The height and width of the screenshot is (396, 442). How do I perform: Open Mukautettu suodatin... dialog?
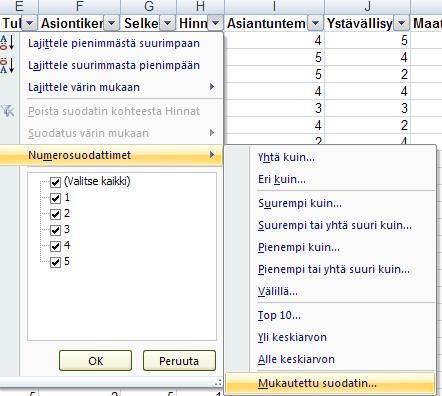pos(330,383)
